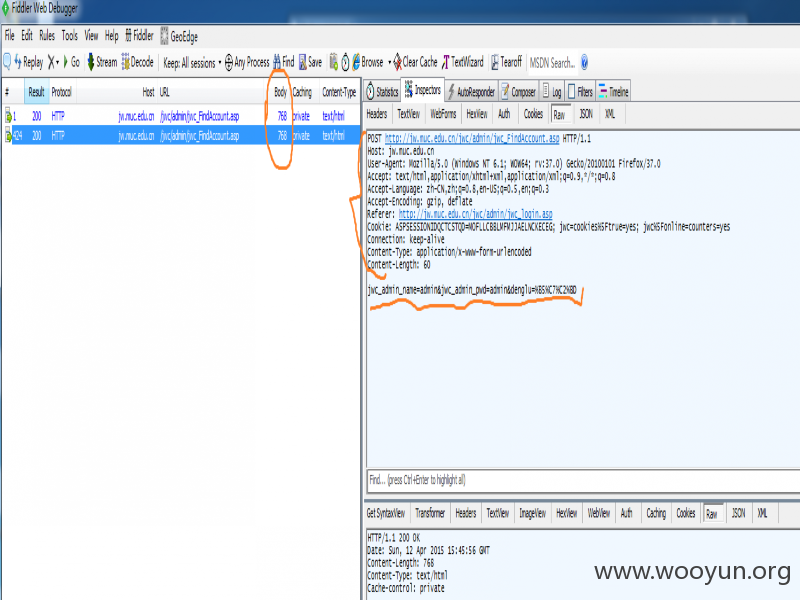Open response Get SyntaxView tab

[x=386, y=513]
